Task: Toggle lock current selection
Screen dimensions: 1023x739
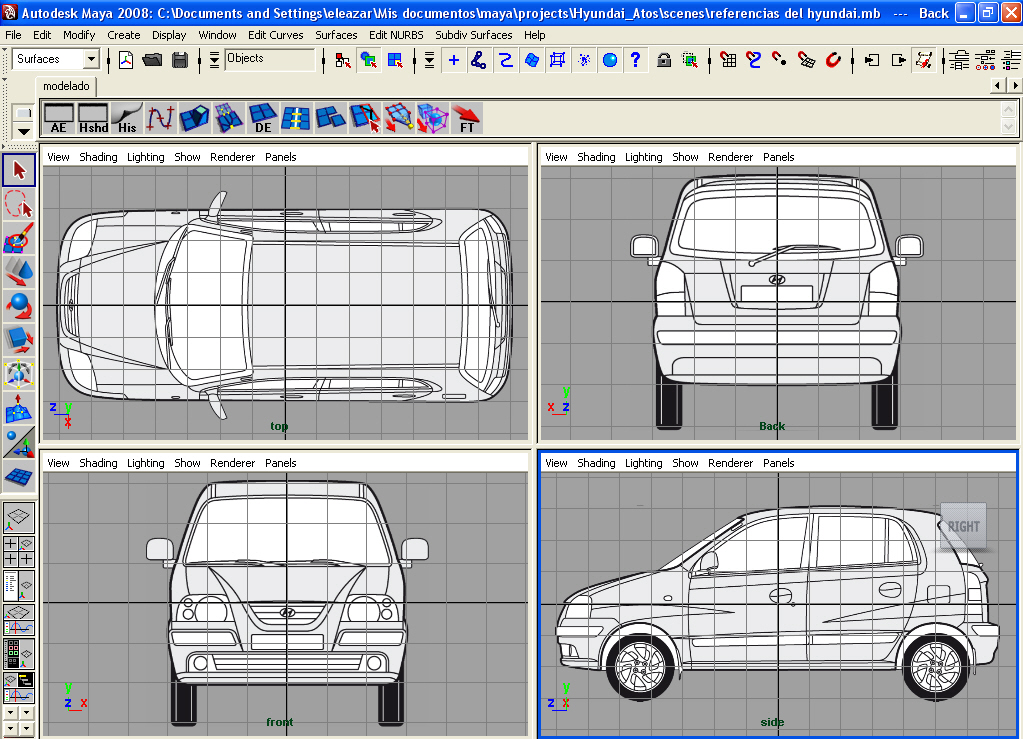Action: [x=664, y=61]
